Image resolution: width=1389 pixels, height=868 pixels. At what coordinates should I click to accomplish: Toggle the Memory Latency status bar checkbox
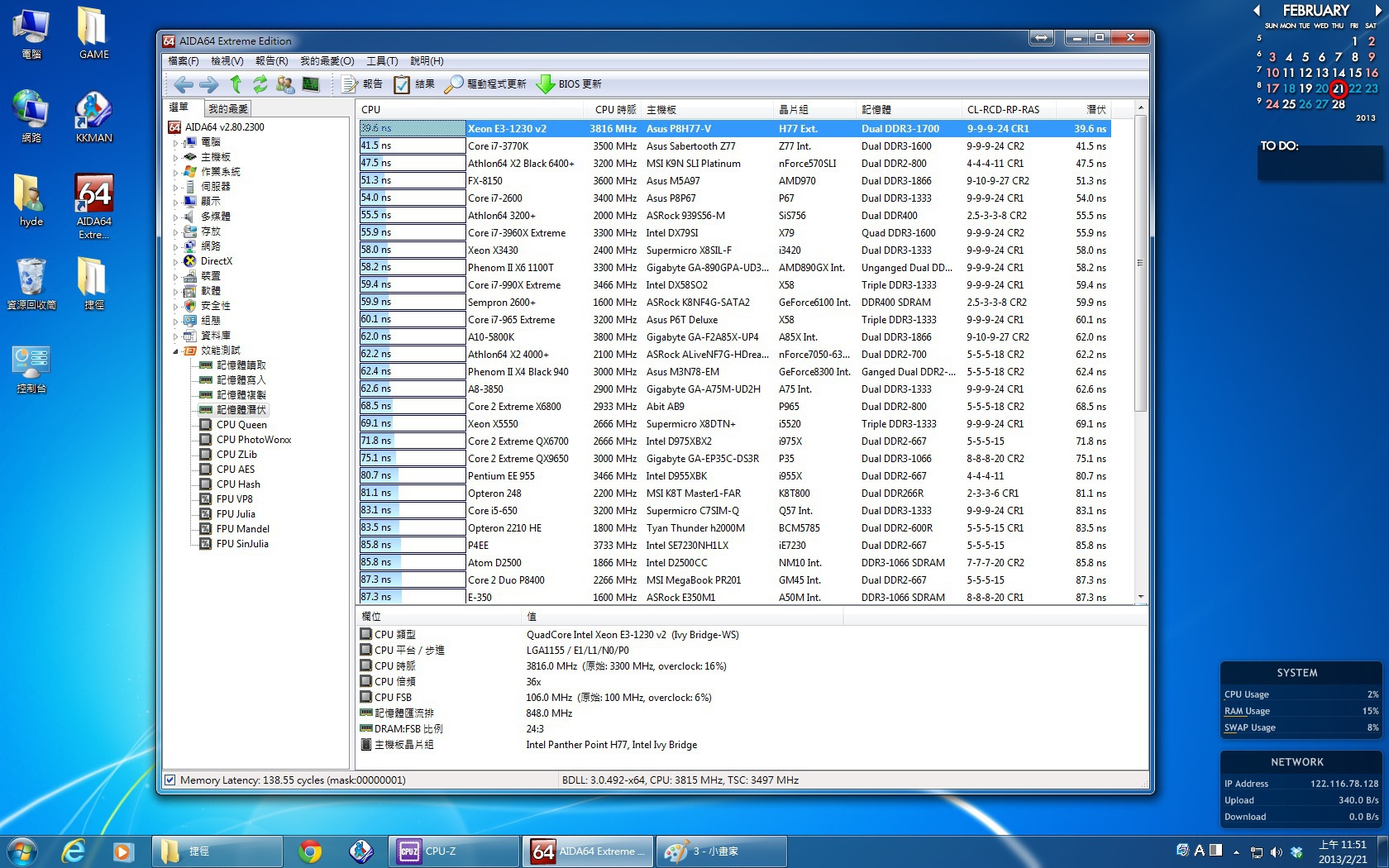(169, 780)
